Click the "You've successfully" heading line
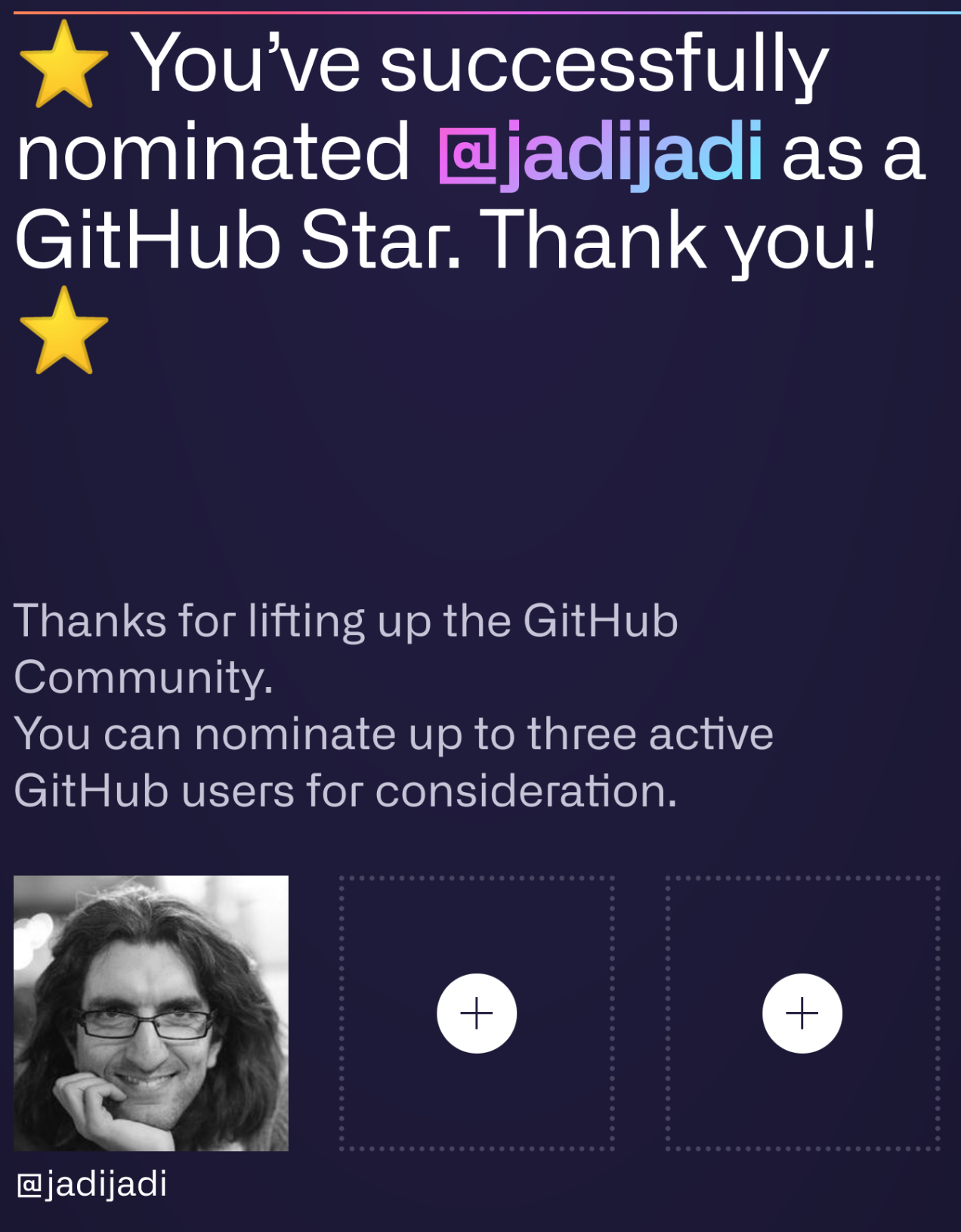The width and height of the screenshot is (961, 1232). (480, 64)
